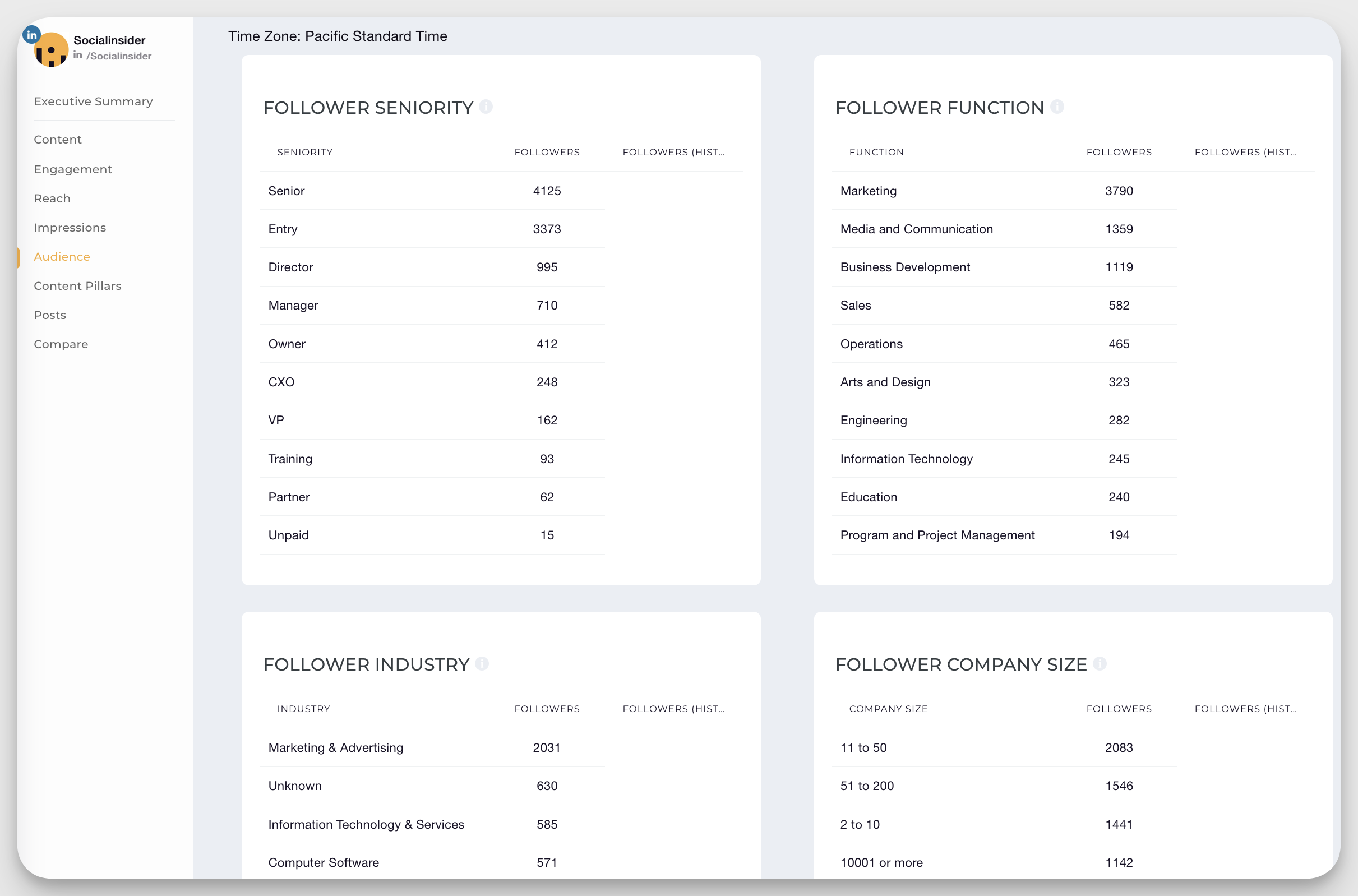The image size is (1358, 896).
Task: Click the Follower Seniority info icon
Action: point(486,107)
